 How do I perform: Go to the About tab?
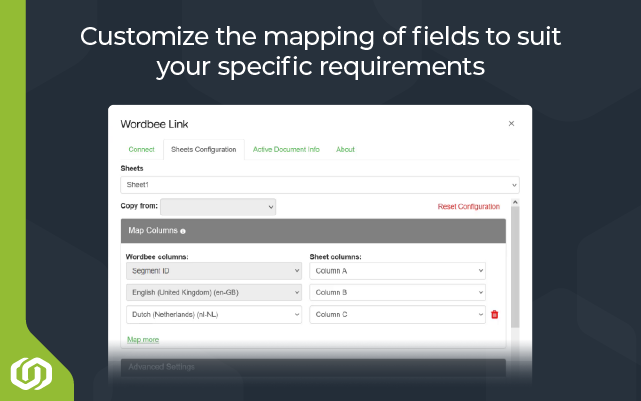click(x=345, y=149)
